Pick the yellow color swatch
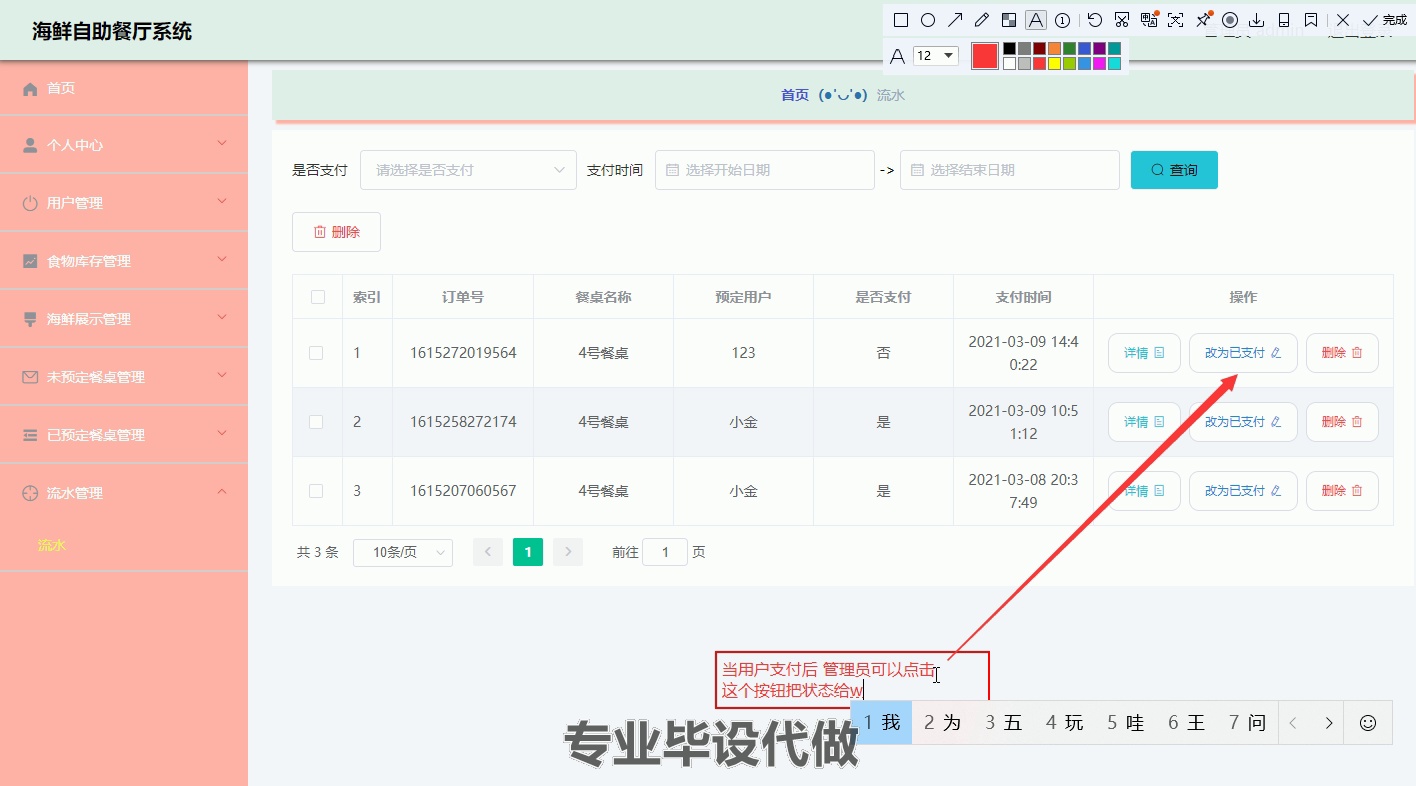Screen dimensions: 1416x786 (1054, 64)
